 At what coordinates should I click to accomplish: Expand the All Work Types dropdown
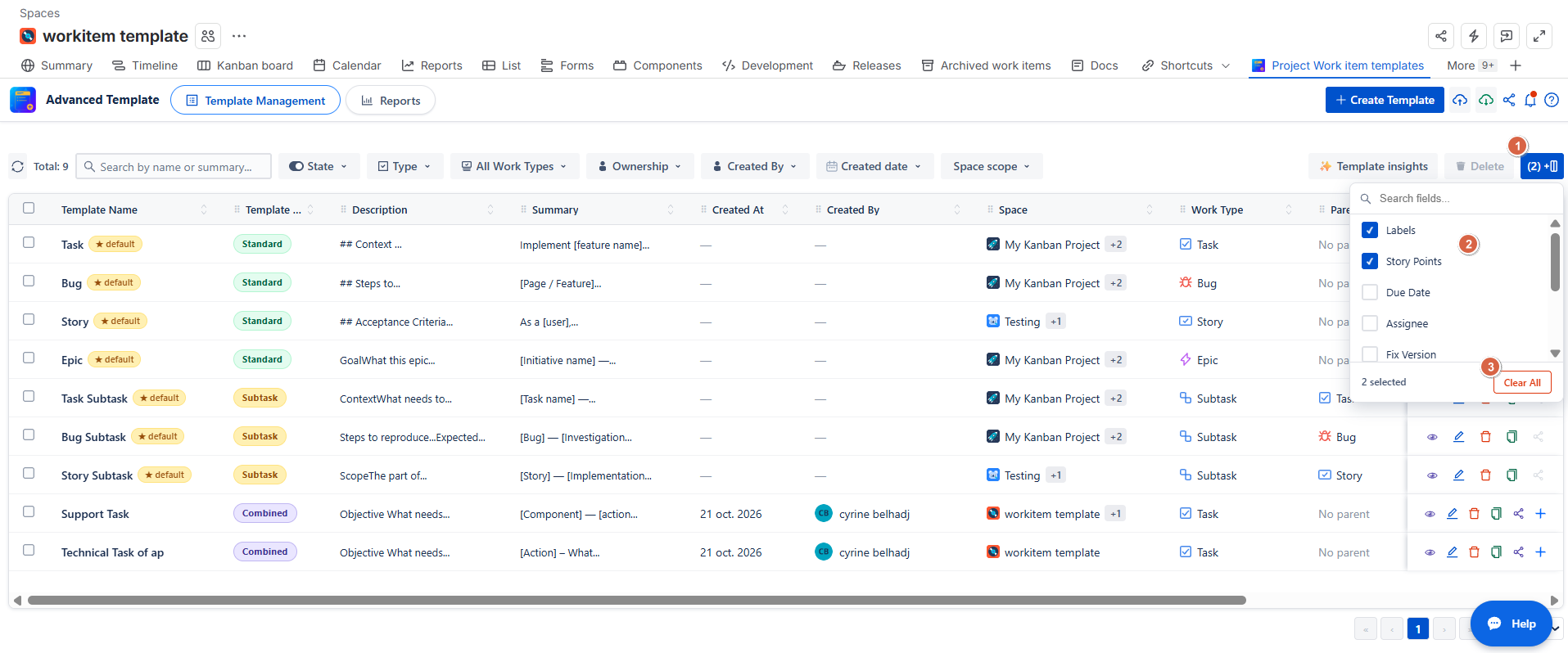(x=514, y=166)
